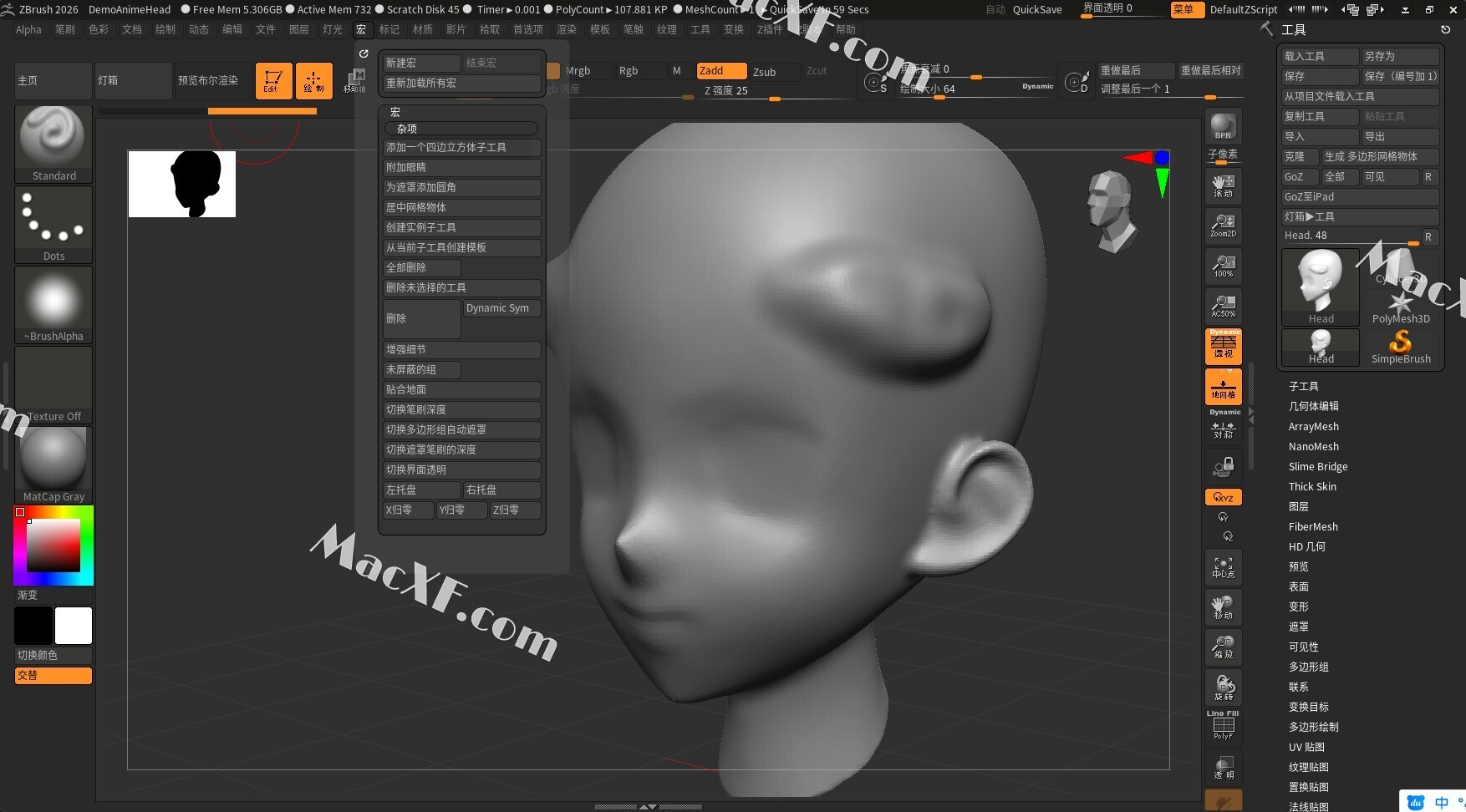Activate Edit mode button
The height and width of the screenshot is (812, 1466).
(x=273, y=80)
